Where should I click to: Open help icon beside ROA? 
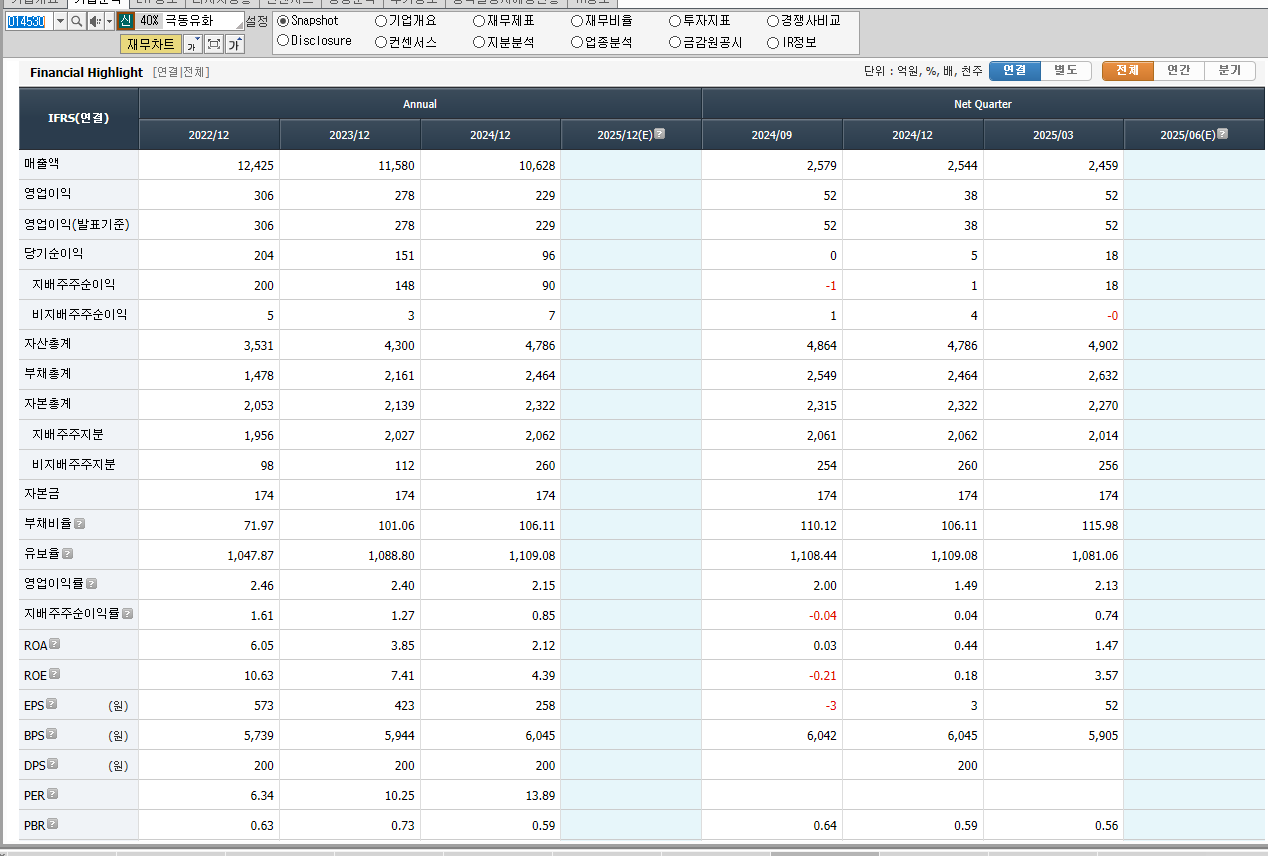click(55, 644)
